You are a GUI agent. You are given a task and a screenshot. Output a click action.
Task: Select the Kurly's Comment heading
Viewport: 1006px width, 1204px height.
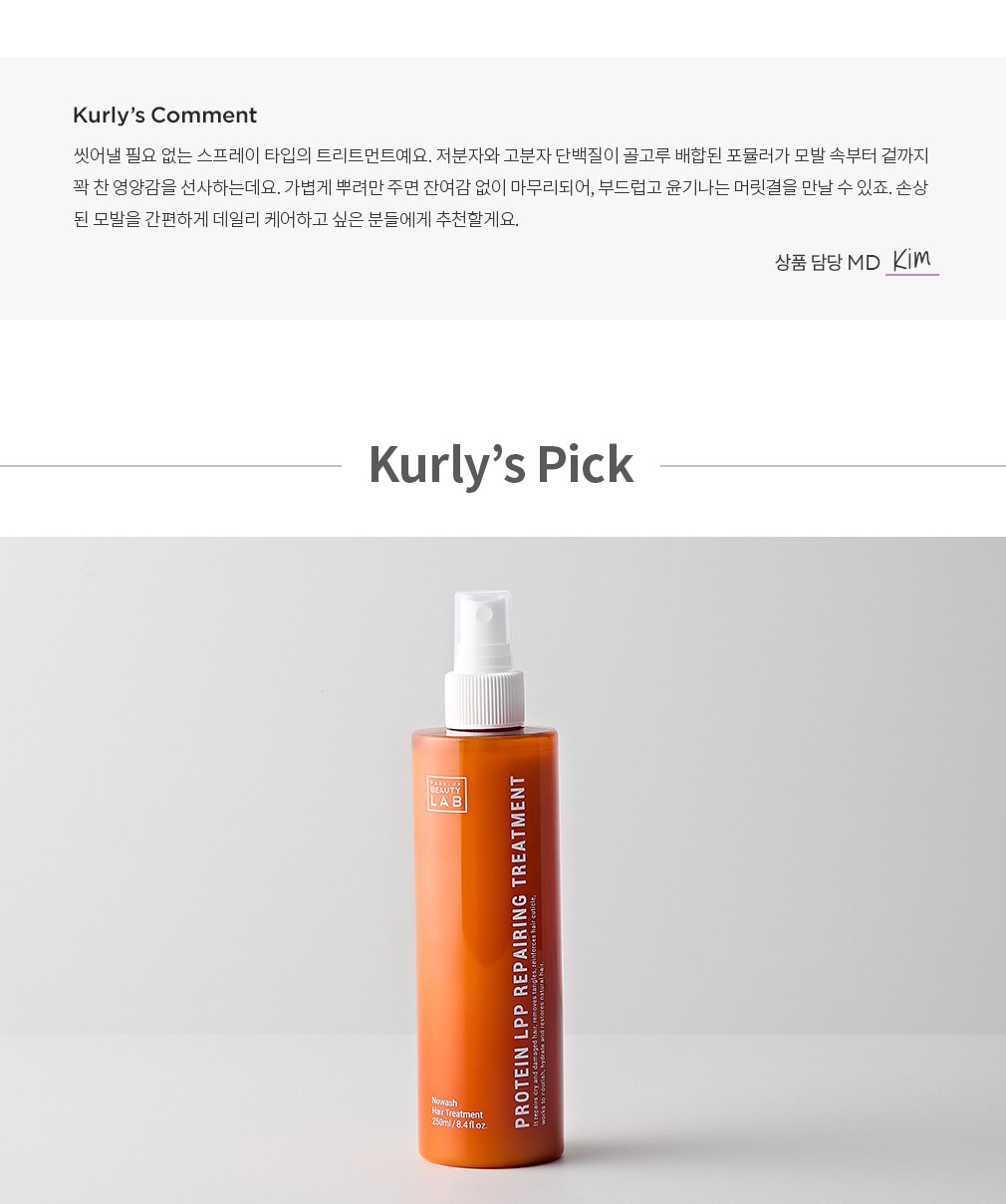pos(164,116)
